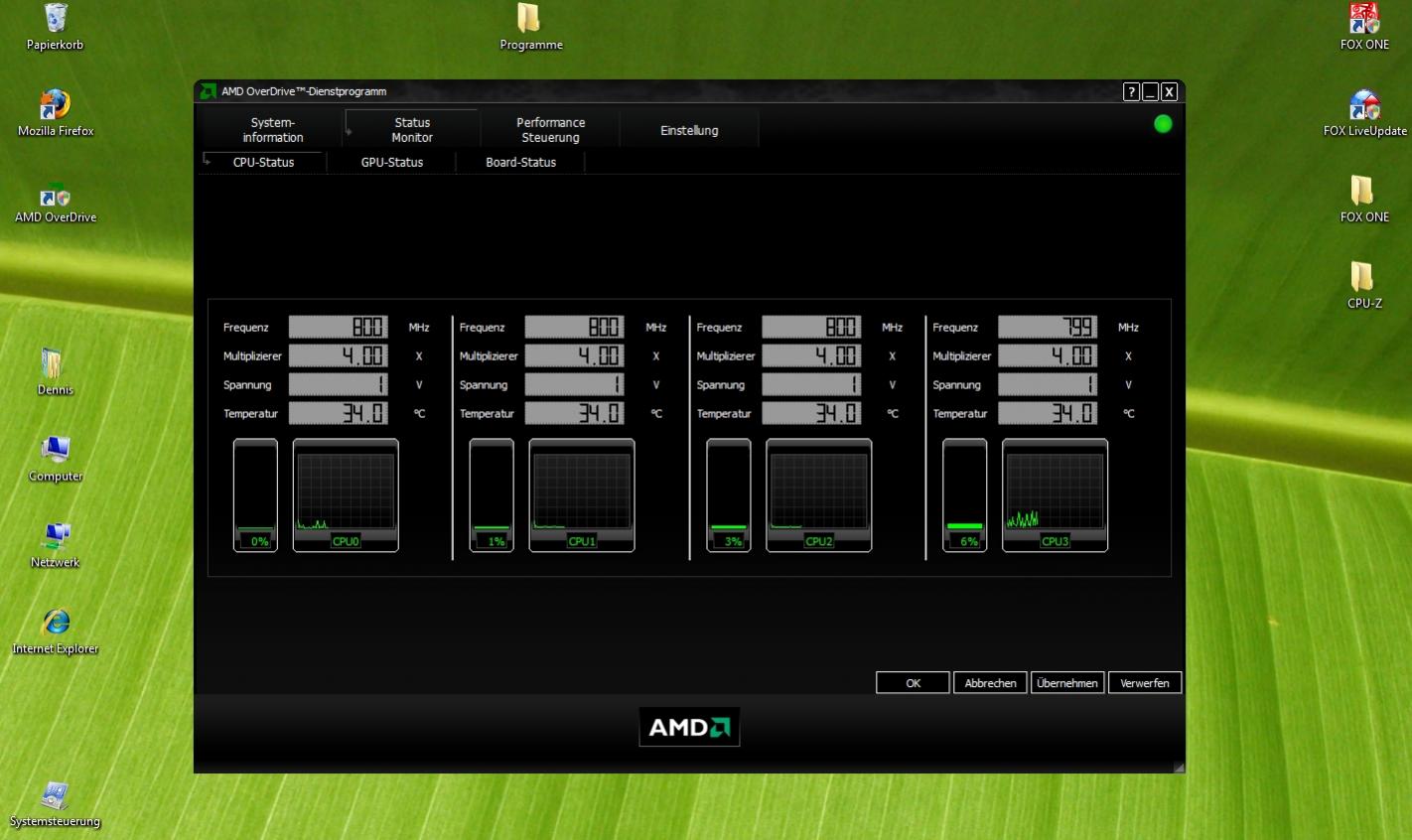This screenshot has height=840, width=1412.
Task: Click the AMD logo at the bottom
Action: 689,727
